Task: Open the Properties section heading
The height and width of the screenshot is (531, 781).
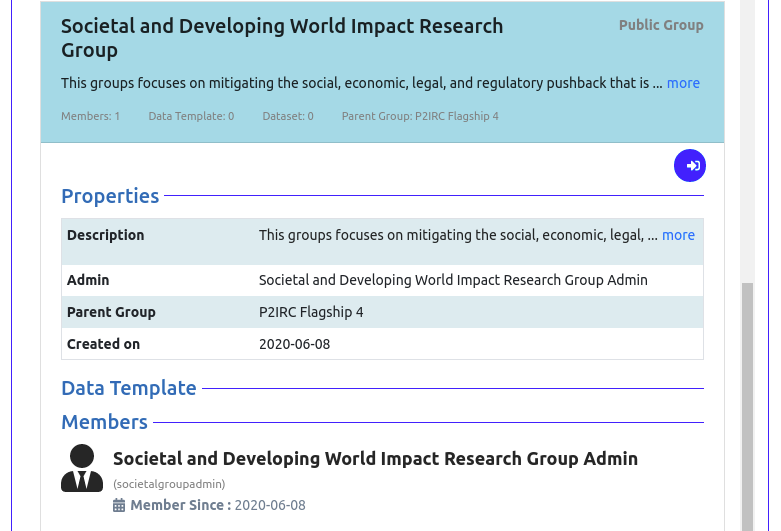Action: coord(110,196)
